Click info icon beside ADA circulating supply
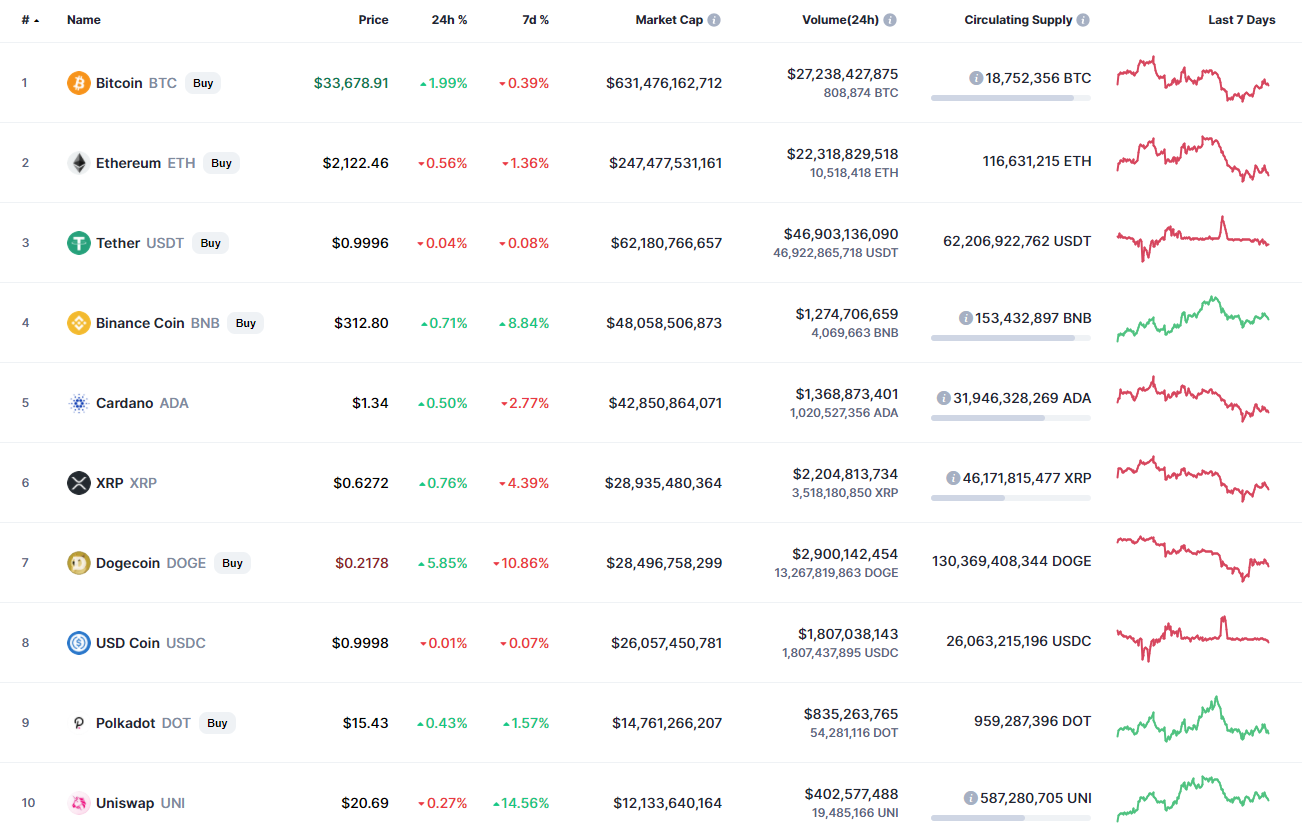This screenshot has height=836, width=1302. pos(944,398)
